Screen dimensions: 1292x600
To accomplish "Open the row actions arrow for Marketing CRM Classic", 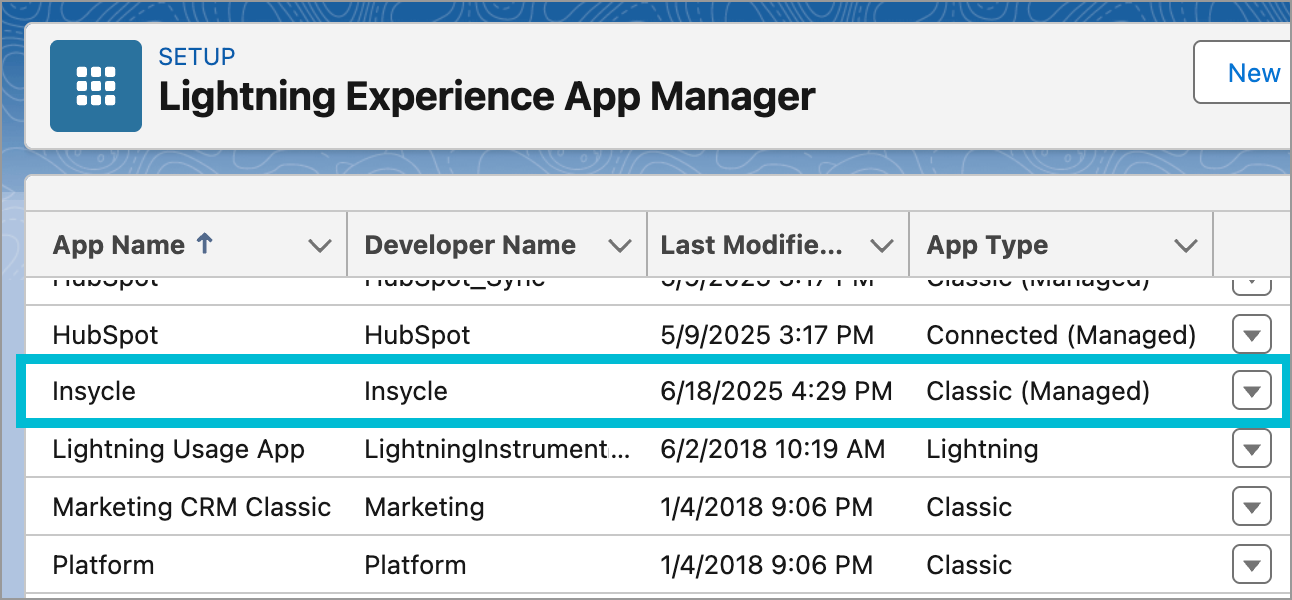I will (x=1252, y=506).
